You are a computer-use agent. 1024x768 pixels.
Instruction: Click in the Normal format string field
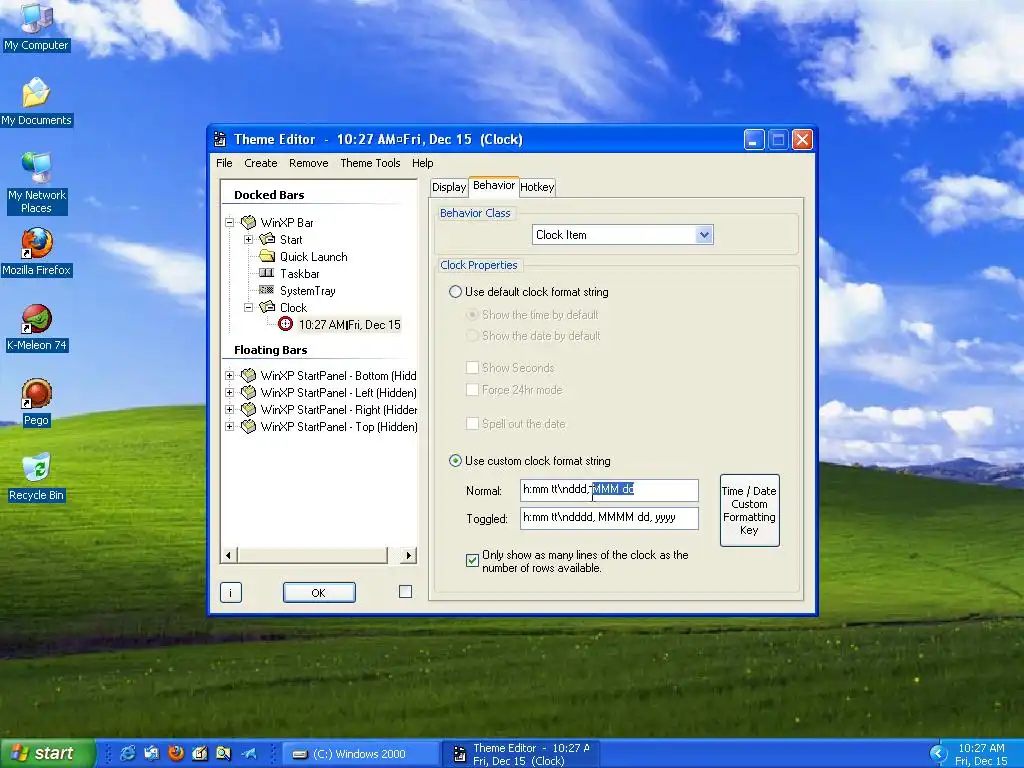(609, 490)
